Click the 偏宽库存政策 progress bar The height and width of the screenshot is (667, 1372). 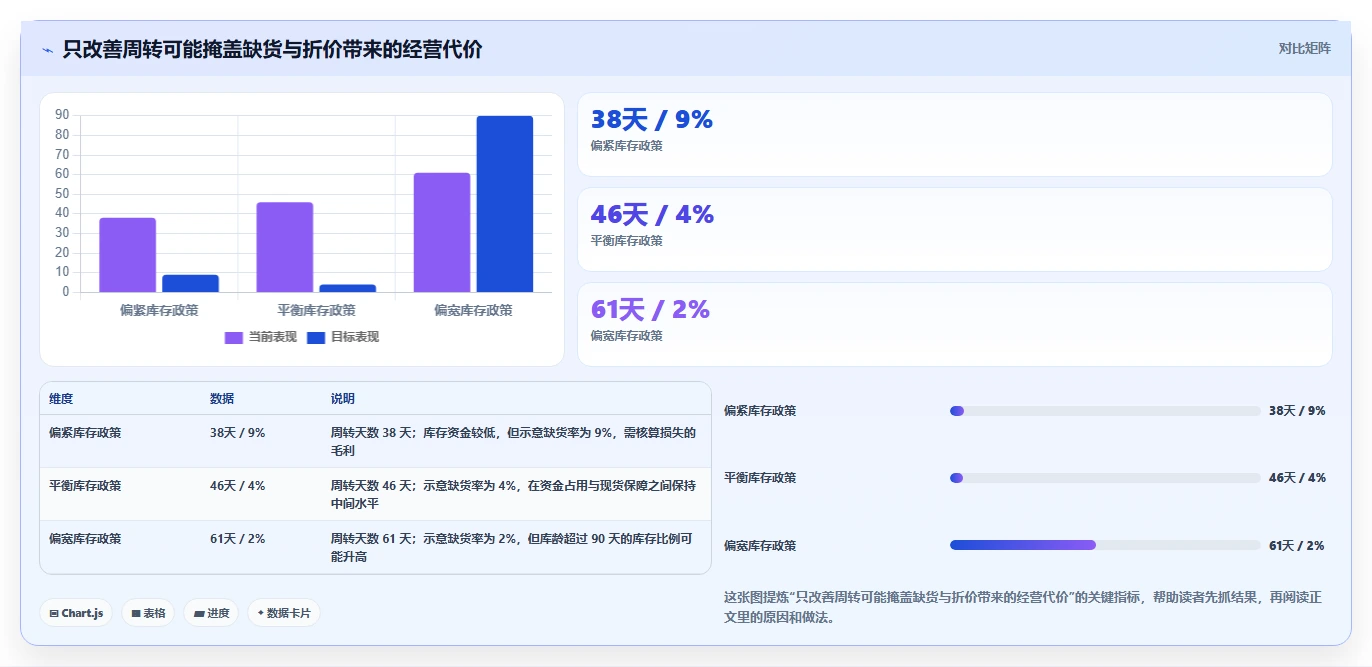point(1105,545)
